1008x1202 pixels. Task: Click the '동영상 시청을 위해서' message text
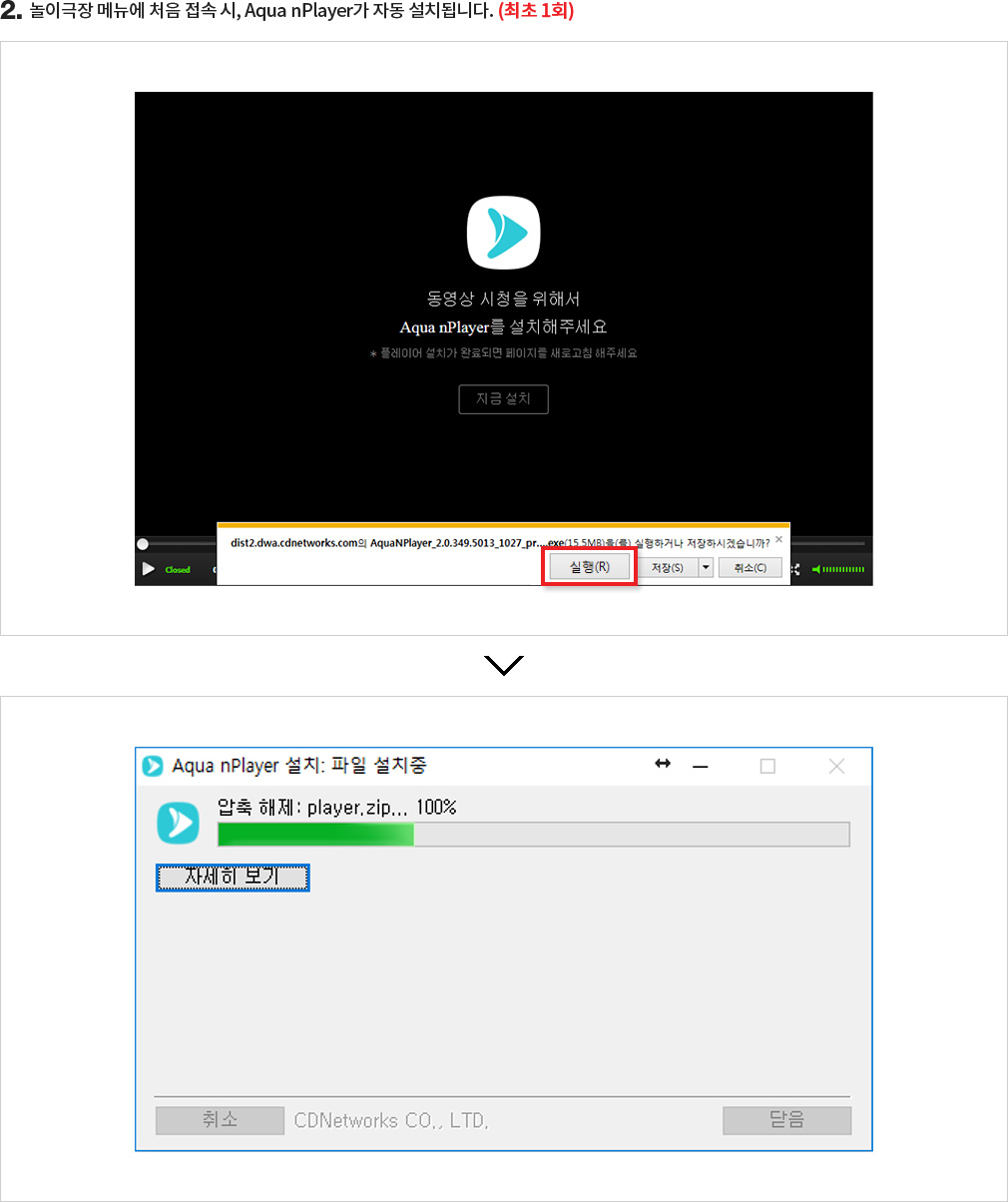(x=504, y=299)
